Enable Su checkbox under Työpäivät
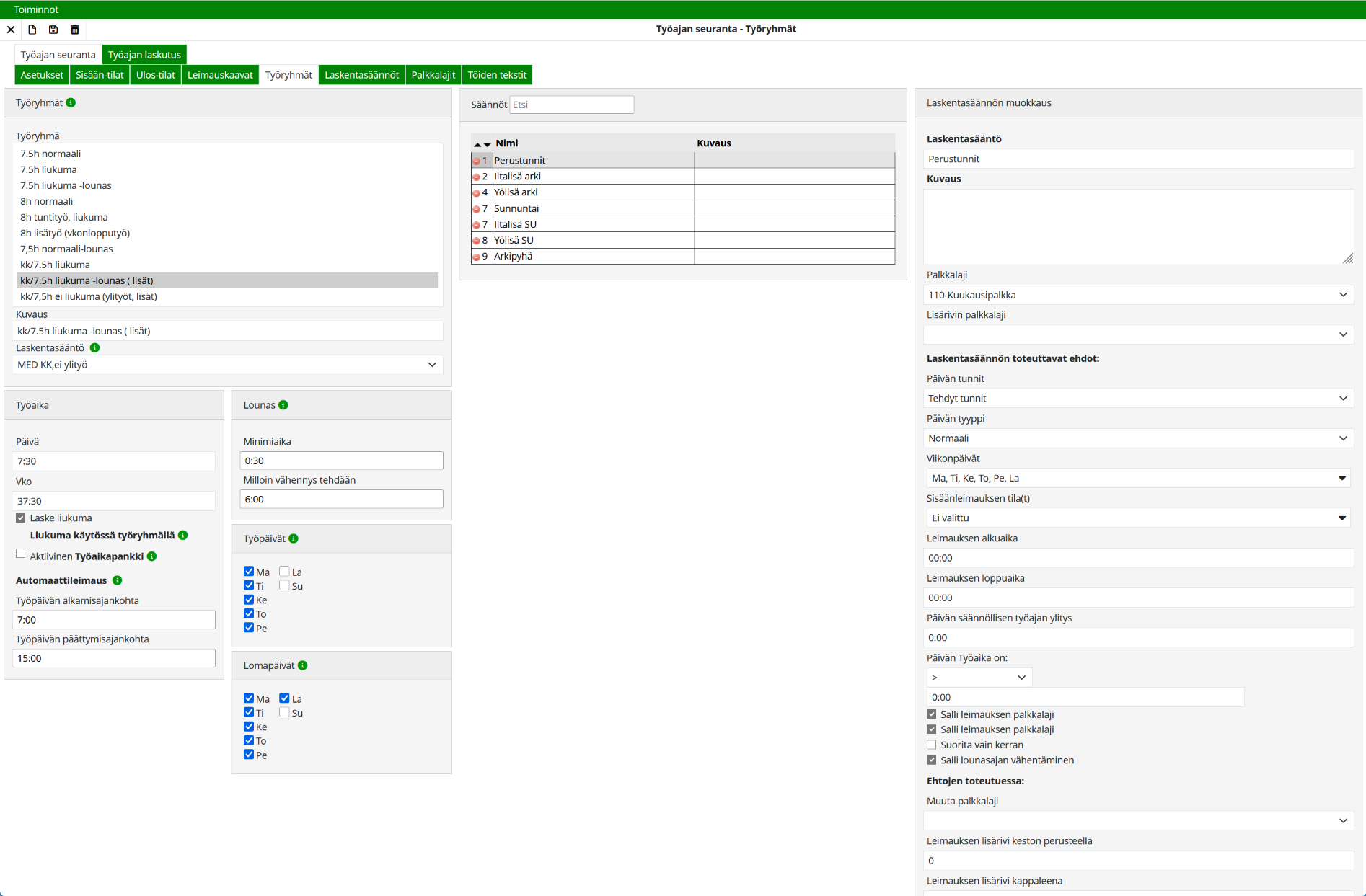Screen dimensions: 1366x896 285,585
